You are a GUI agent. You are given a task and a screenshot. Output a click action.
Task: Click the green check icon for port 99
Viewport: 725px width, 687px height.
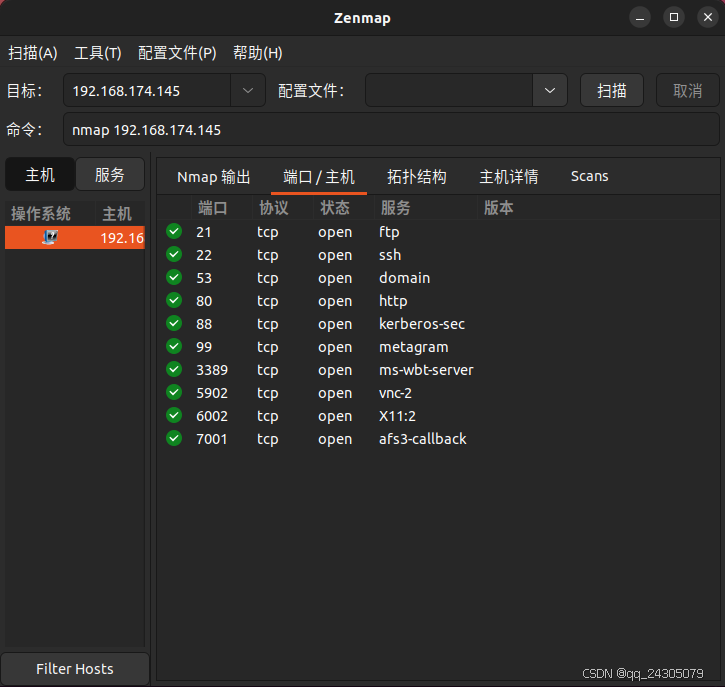[174, 346]
